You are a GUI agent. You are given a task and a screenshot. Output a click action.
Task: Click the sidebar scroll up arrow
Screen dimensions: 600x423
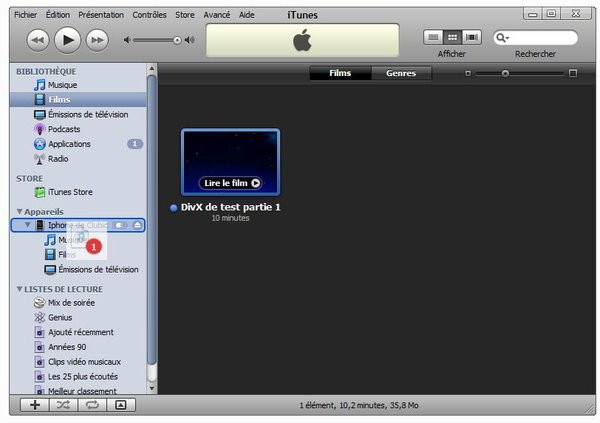(x=152, y=69)
